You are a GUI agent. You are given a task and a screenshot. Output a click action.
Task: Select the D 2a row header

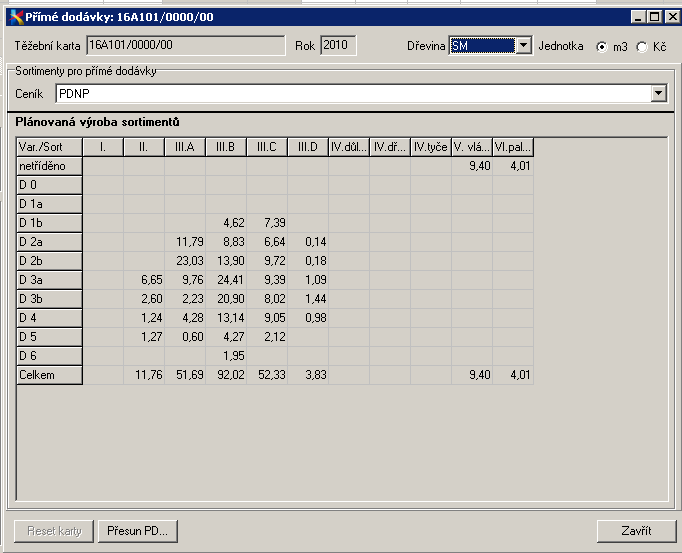[49, 242]
